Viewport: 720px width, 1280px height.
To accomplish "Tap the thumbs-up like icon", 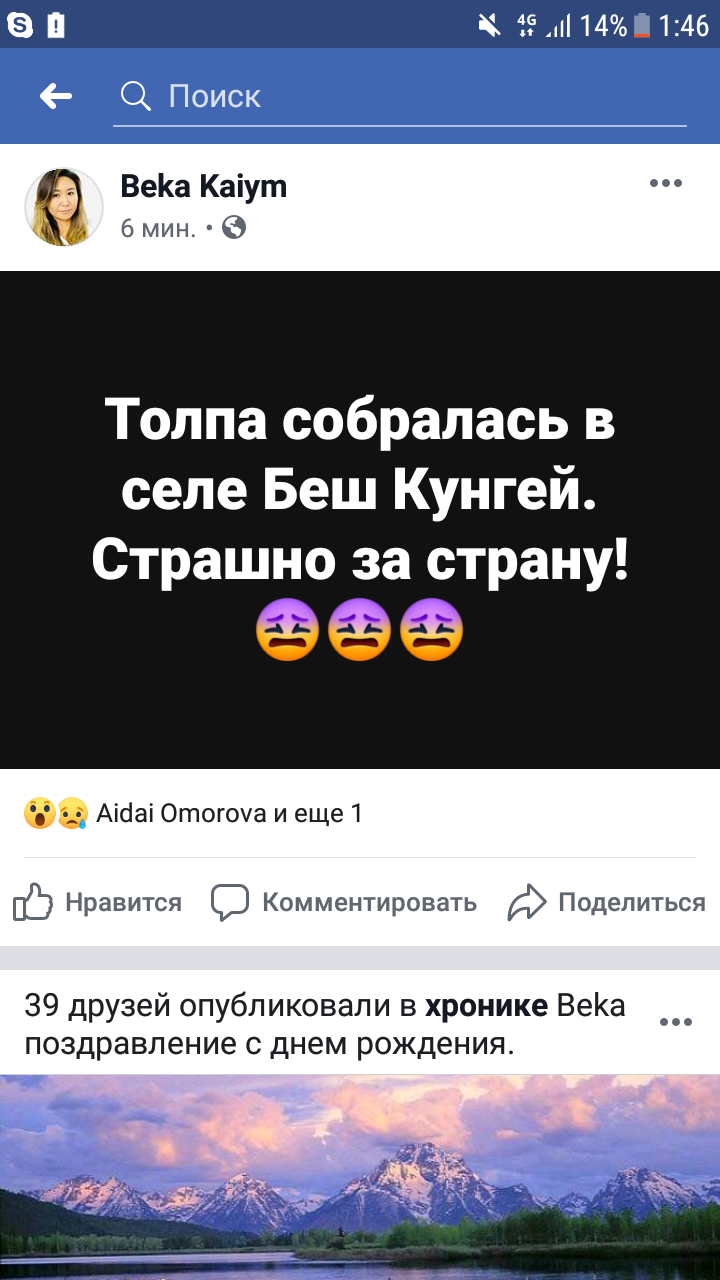I will (x=32, y=902).
